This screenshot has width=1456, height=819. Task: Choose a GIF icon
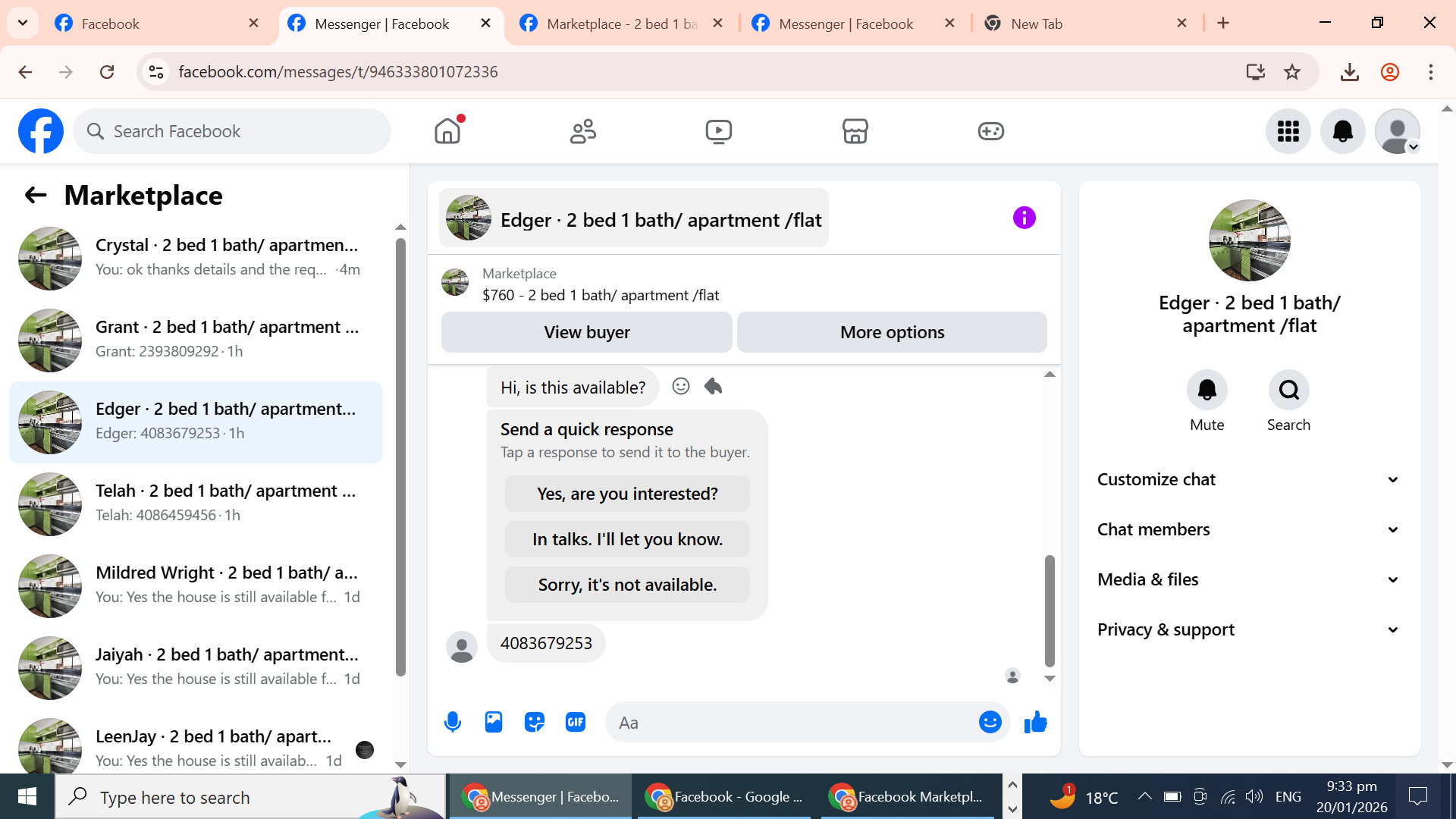pyautogui.click(x=576, y=723)
